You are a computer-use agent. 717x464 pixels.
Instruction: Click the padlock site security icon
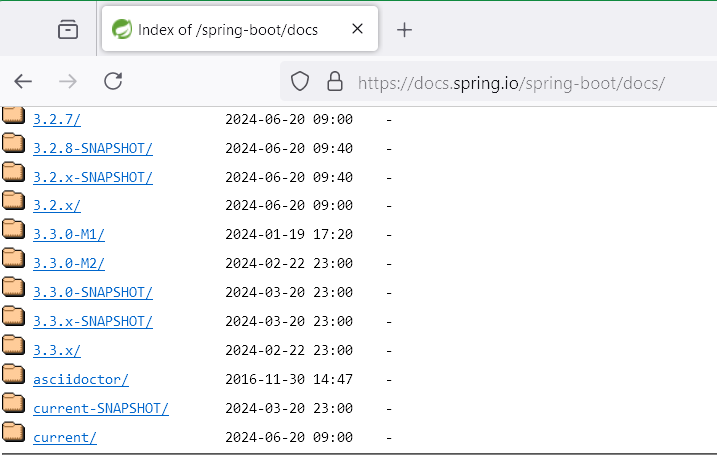pyautogui.click(x=335, y=81)
